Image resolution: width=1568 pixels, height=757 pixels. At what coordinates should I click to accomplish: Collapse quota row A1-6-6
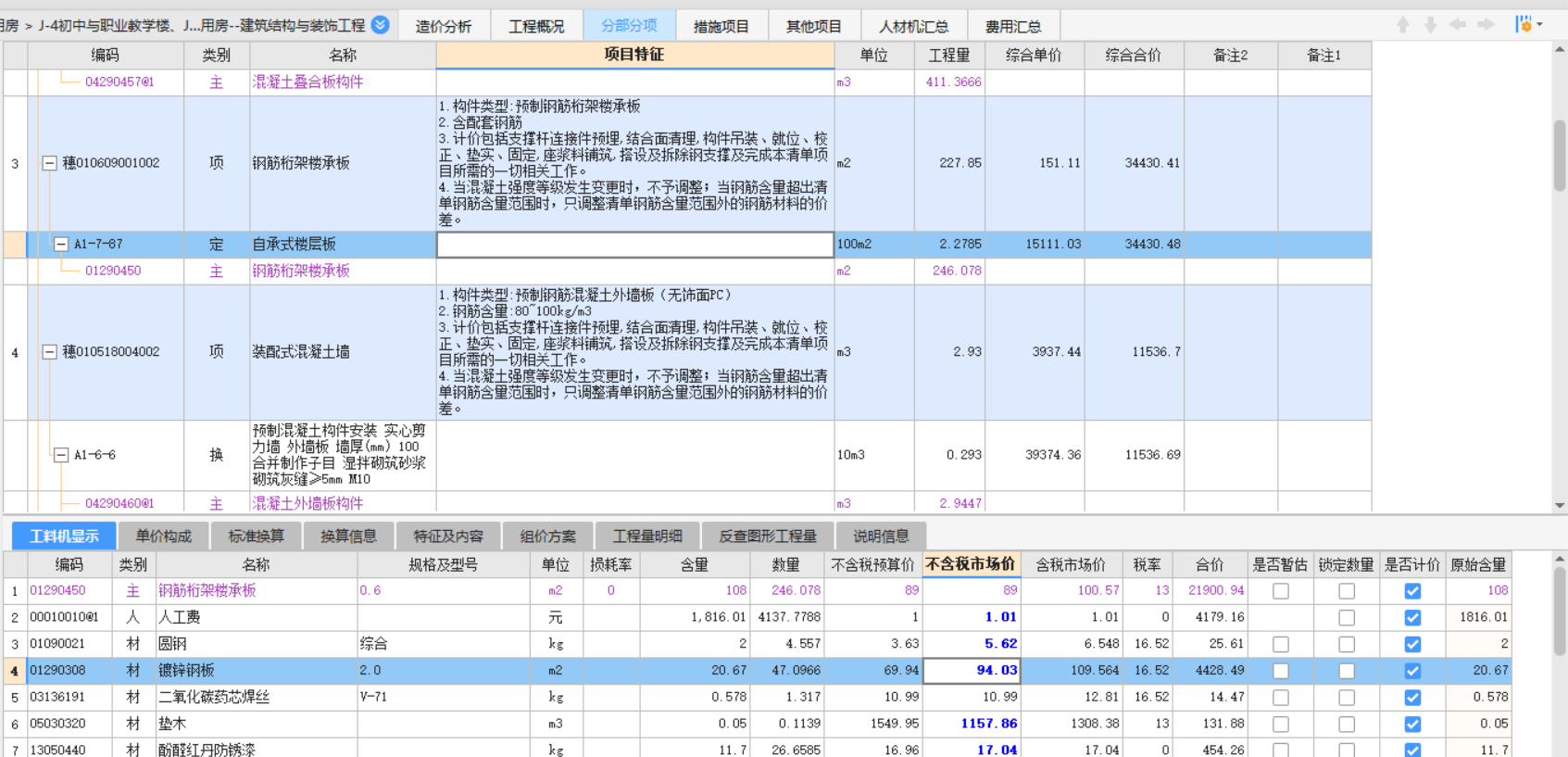pyautogui.click(x=61, y=455)
